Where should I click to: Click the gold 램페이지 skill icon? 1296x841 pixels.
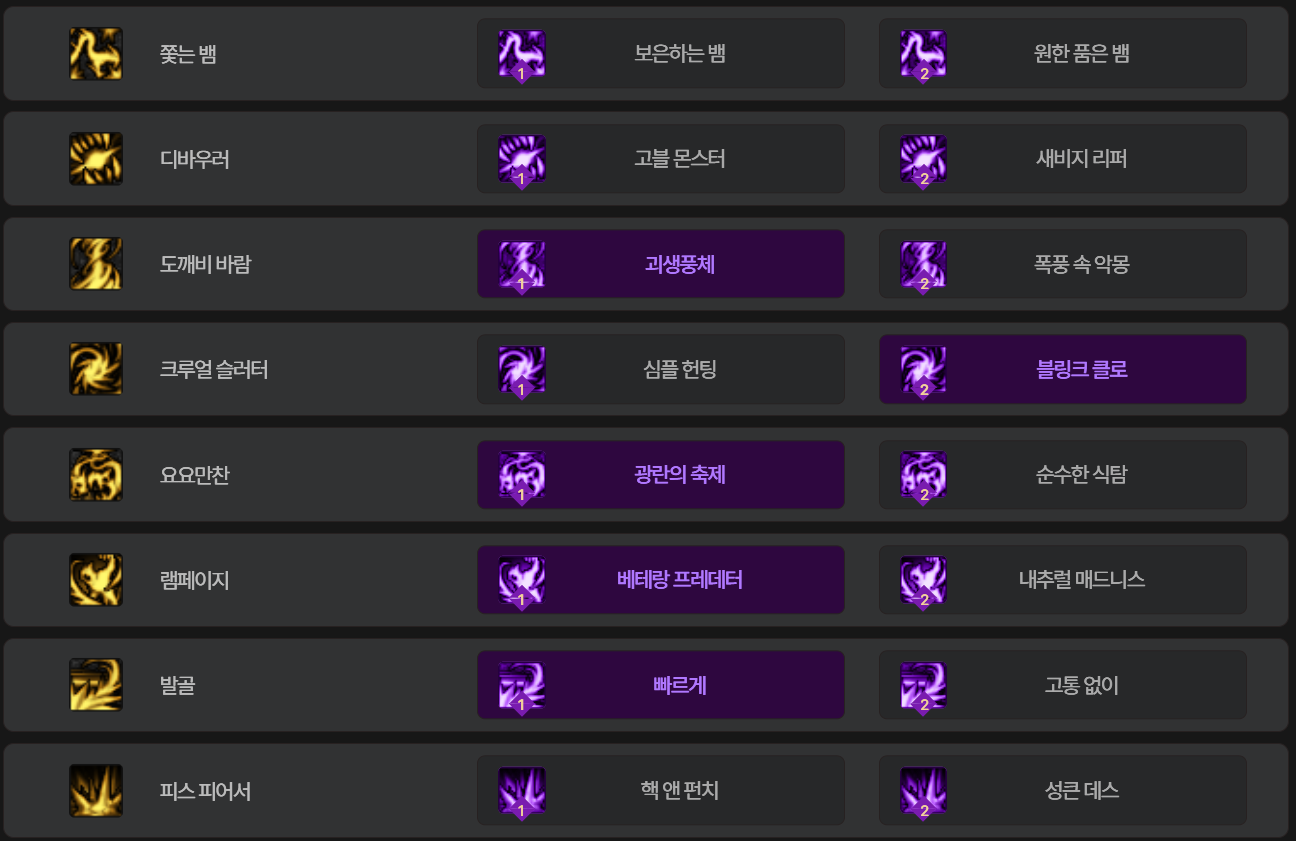[96, 580]
